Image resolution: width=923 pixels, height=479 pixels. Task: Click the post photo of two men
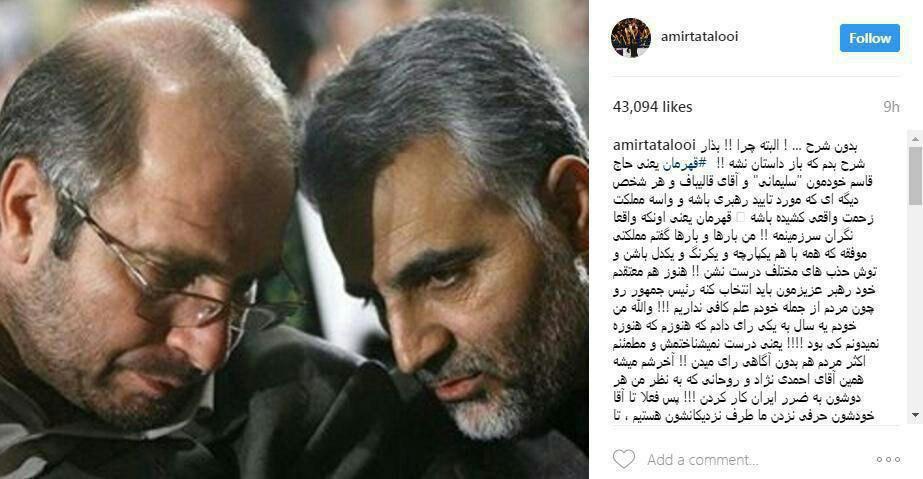click(x=294, y=240)
